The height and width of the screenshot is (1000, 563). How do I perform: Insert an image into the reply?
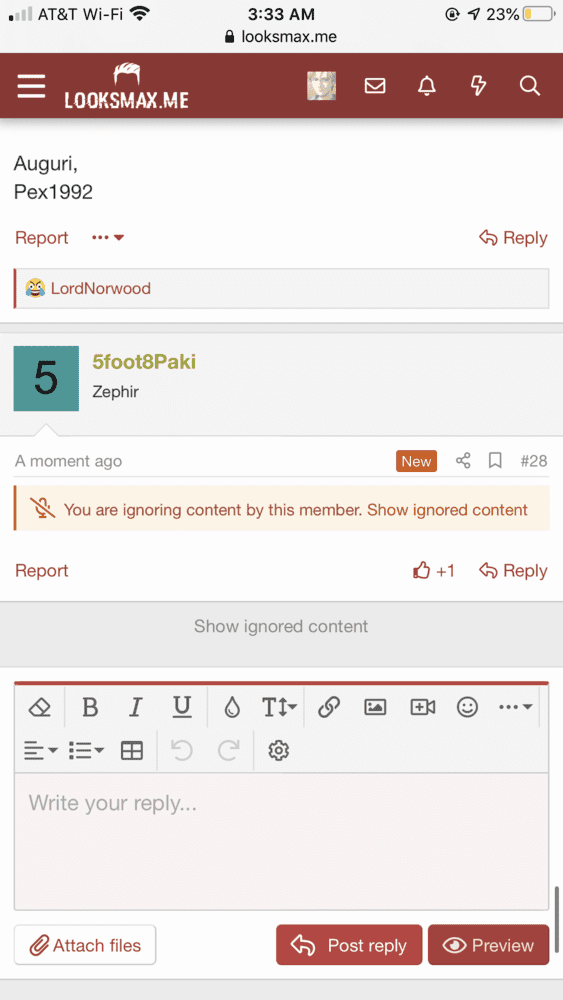pos(375,707)
